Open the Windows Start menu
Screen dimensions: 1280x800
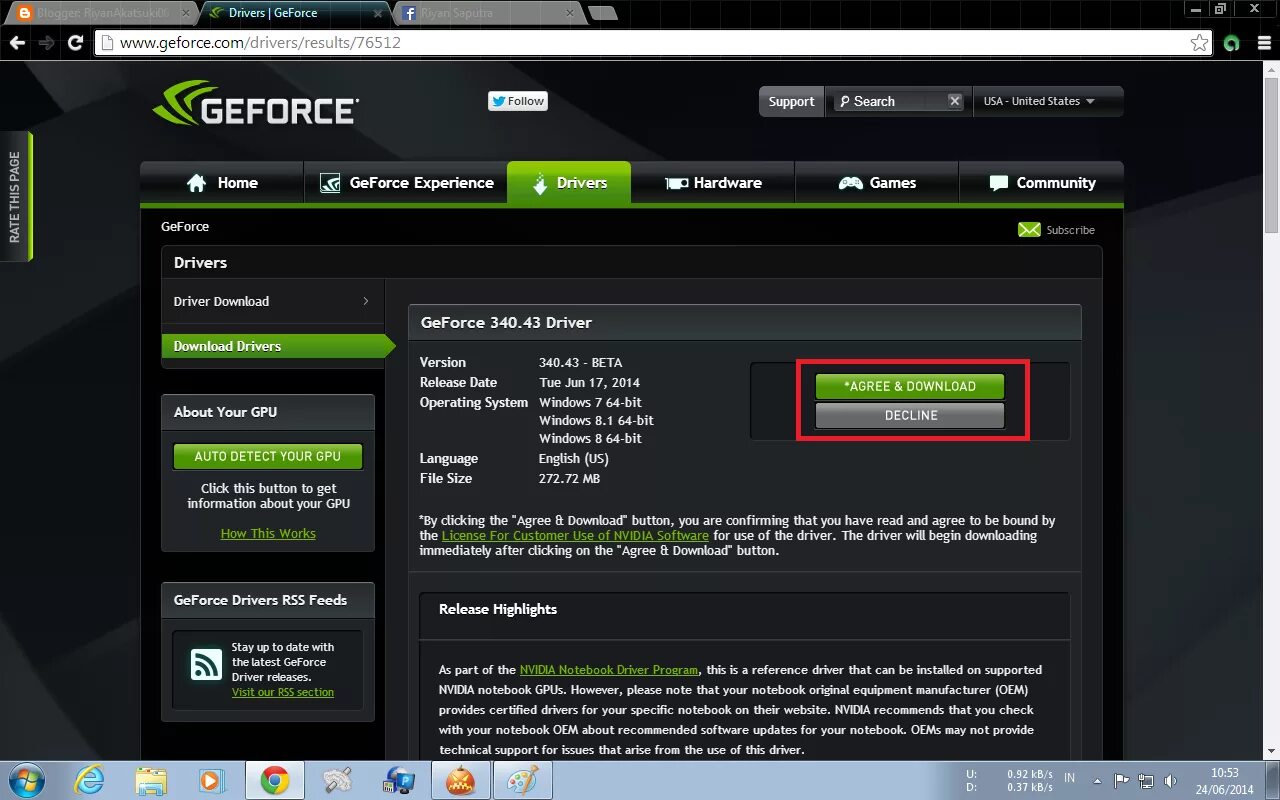pos(27,780)
